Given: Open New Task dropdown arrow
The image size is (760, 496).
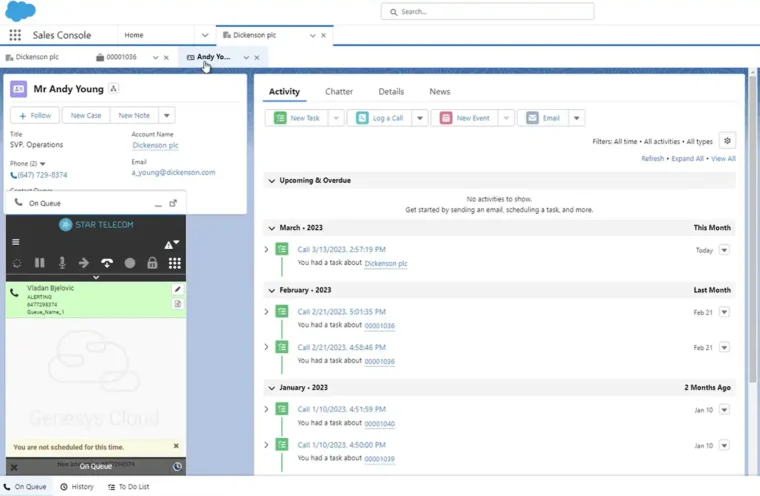Looking at the screenshot, I should pyautogui.click(x=336, y=118).
